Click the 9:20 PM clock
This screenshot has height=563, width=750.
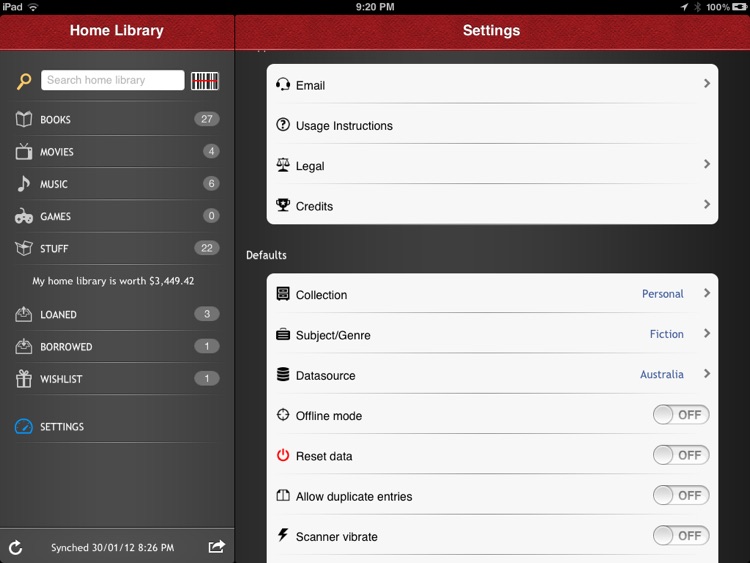(x=375, y=7)
